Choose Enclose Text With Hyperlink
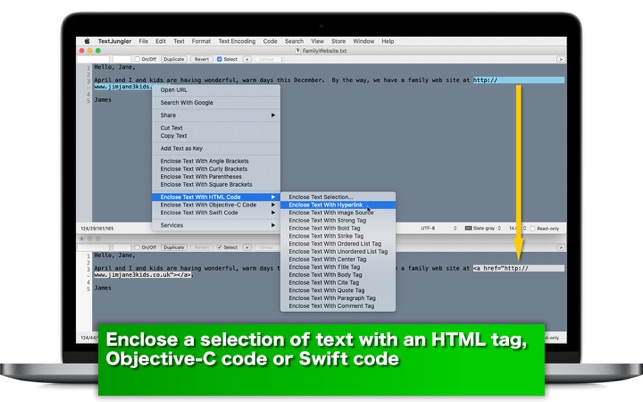The height and width of the screenshot is (402, 643). [x=338, y=205]
